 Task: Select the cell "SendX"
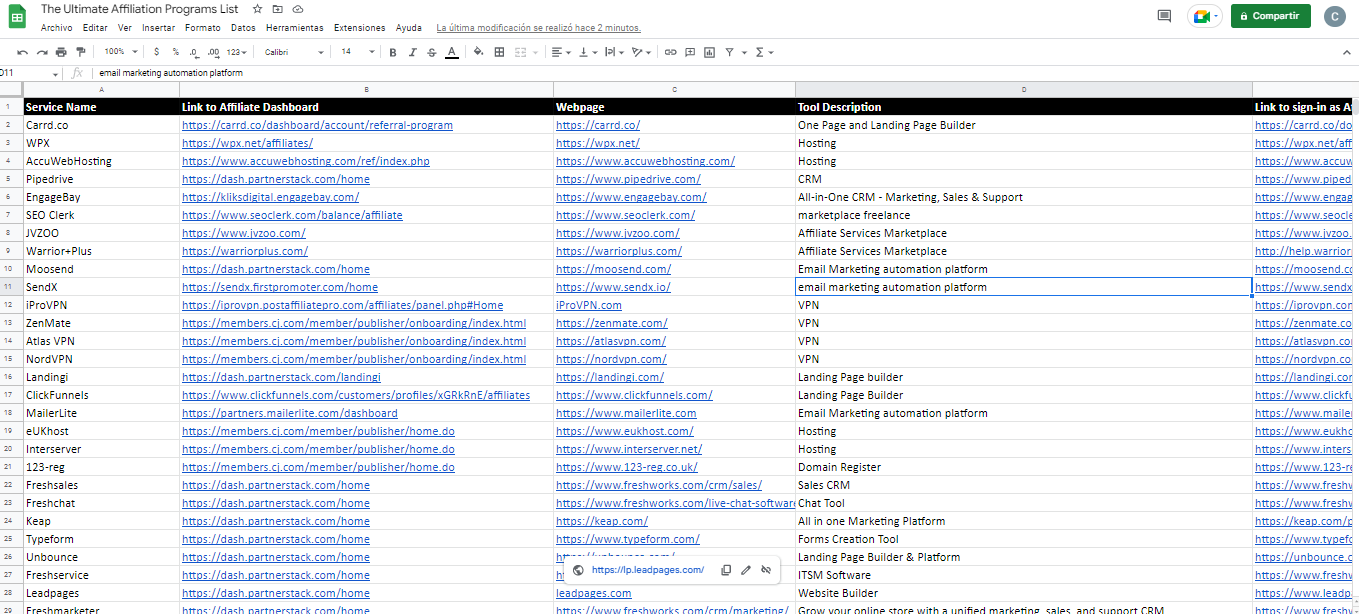(100, 287)
